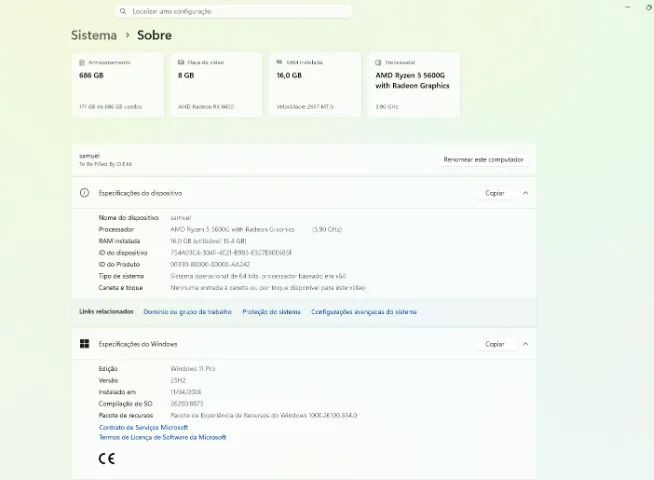Click the 'Especificações do Windows' heading

[x=138, y=344]
